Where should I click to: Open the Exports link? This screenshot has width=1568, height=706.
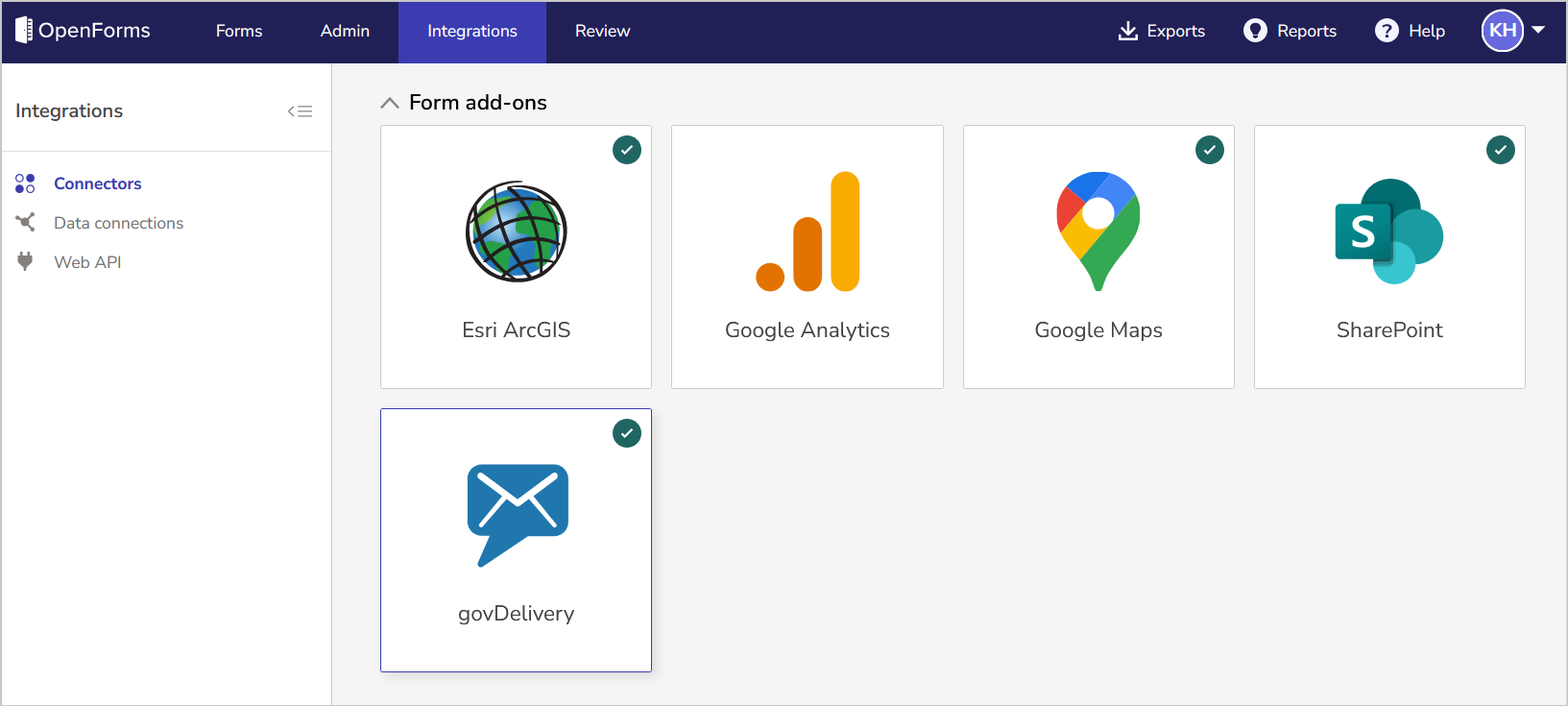click(1175, 31)
